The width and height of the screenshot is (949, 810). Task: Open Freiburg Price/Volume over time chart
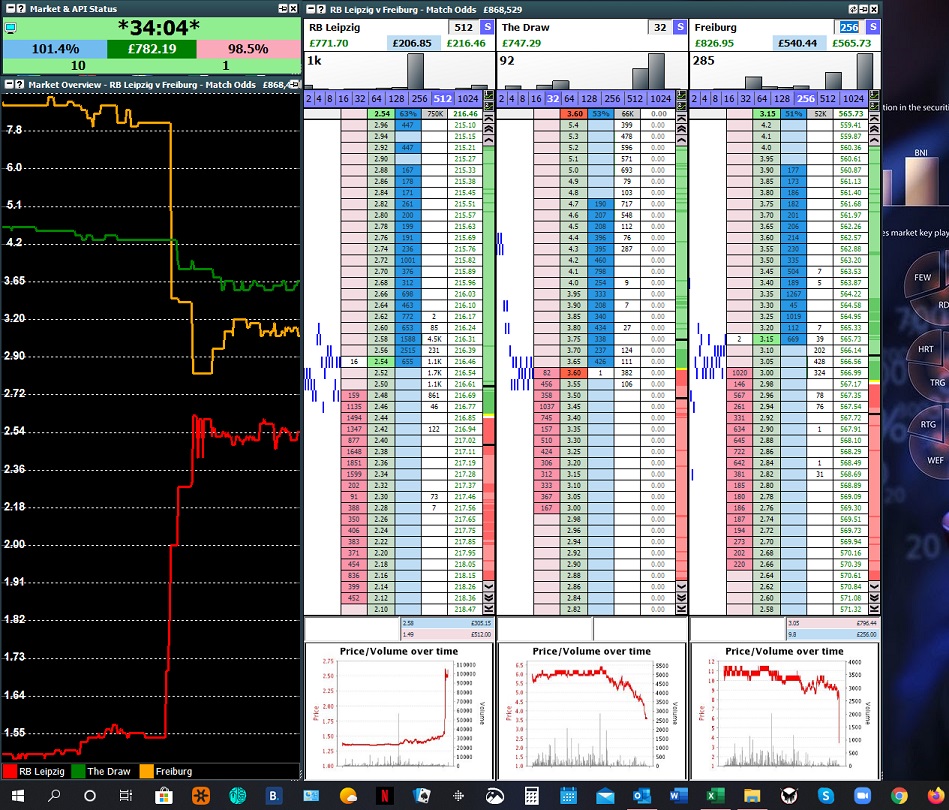pyautogui.click(x=784, y=711)
